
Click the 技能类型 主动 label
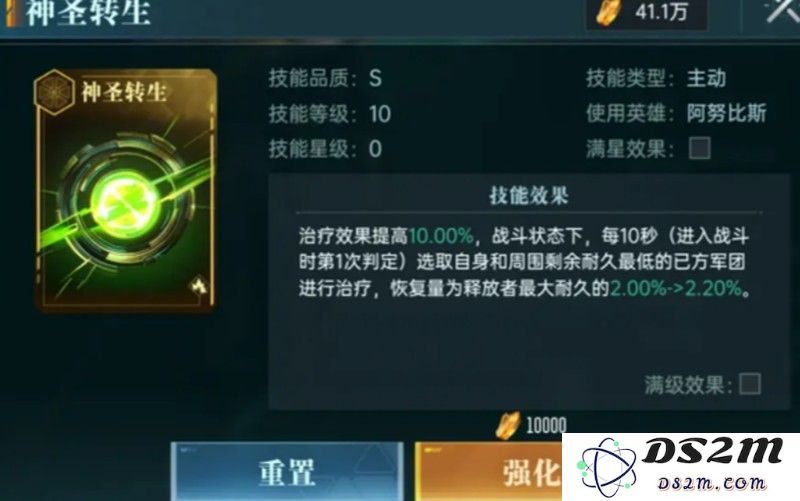(706, 78)
